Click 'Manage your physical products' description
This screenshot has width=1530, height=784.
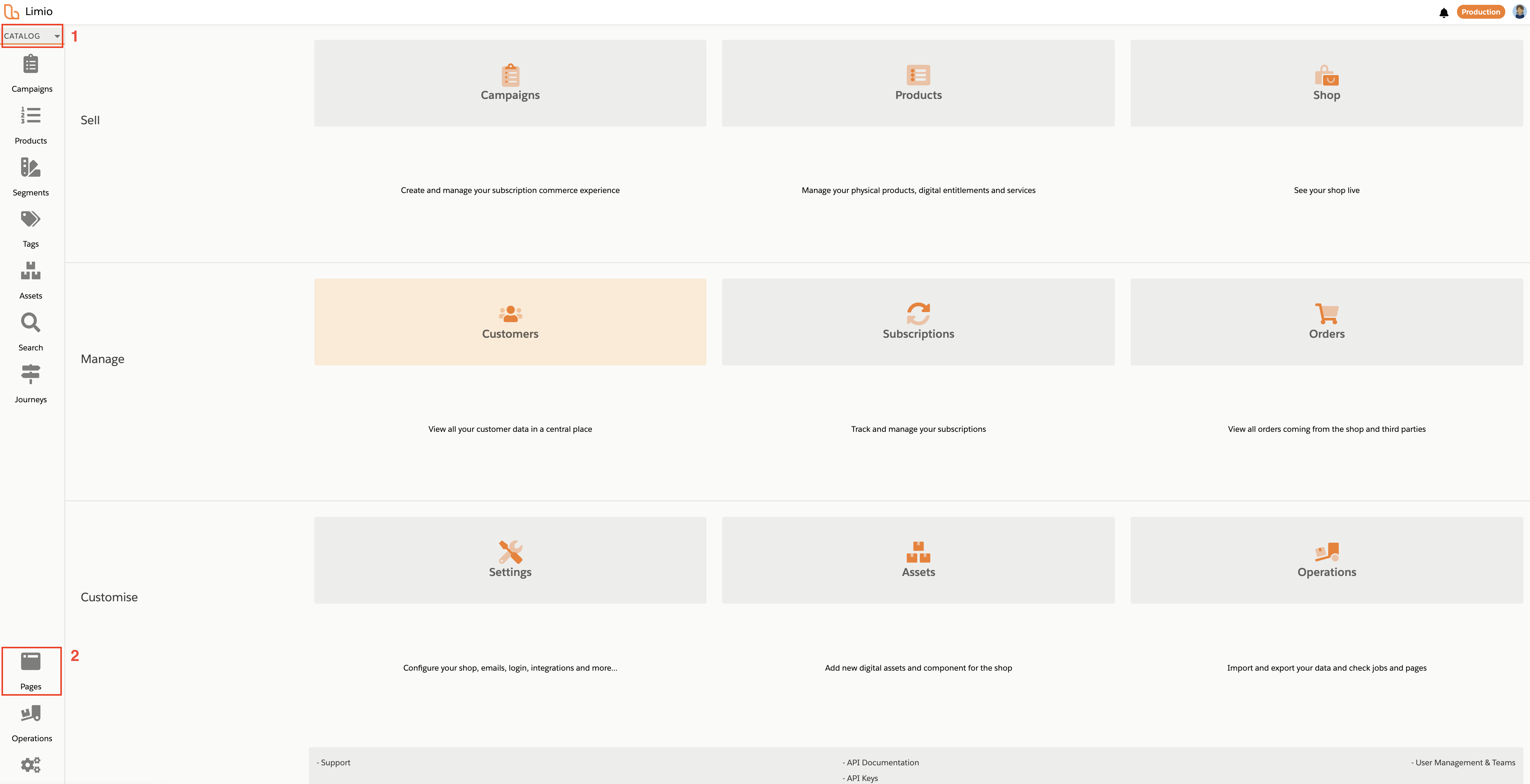[x=918, y=191]
